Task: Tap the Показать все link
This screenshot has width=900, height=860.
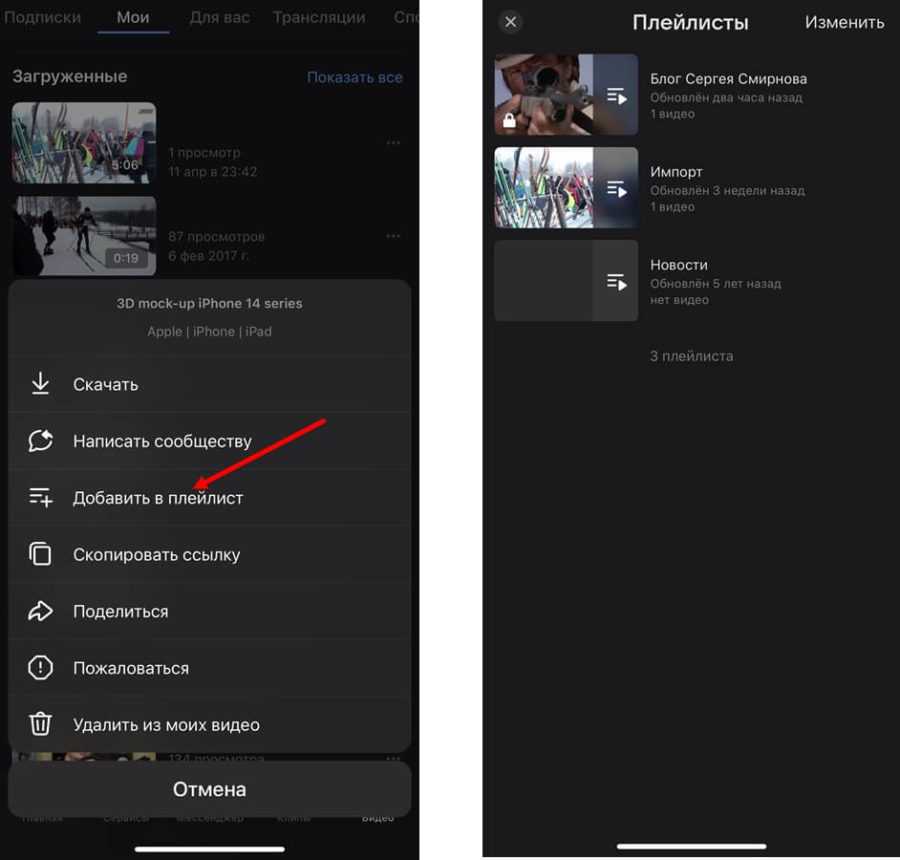Action: 354,77
